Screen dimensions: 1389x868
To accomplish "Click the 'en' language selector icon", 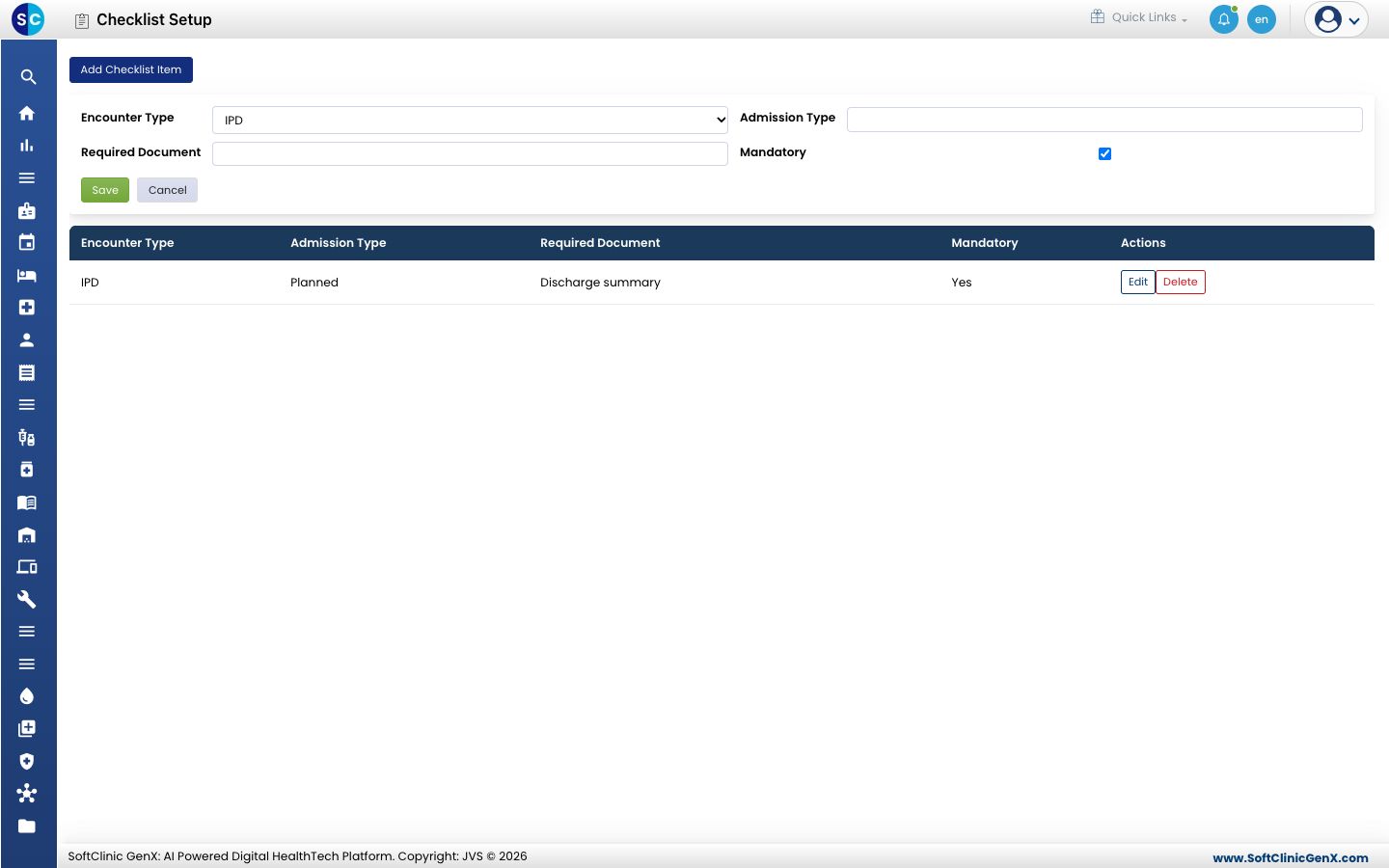I will [x=1261, y=19].
